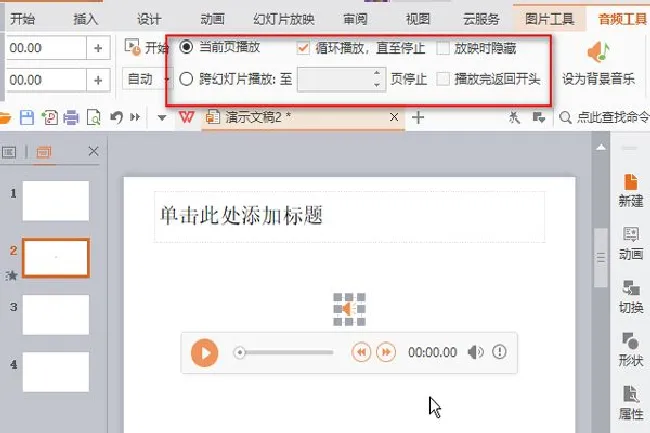The image size is (650, 433).
Task: Click the feedback heart icon
Action: [538, 118]
